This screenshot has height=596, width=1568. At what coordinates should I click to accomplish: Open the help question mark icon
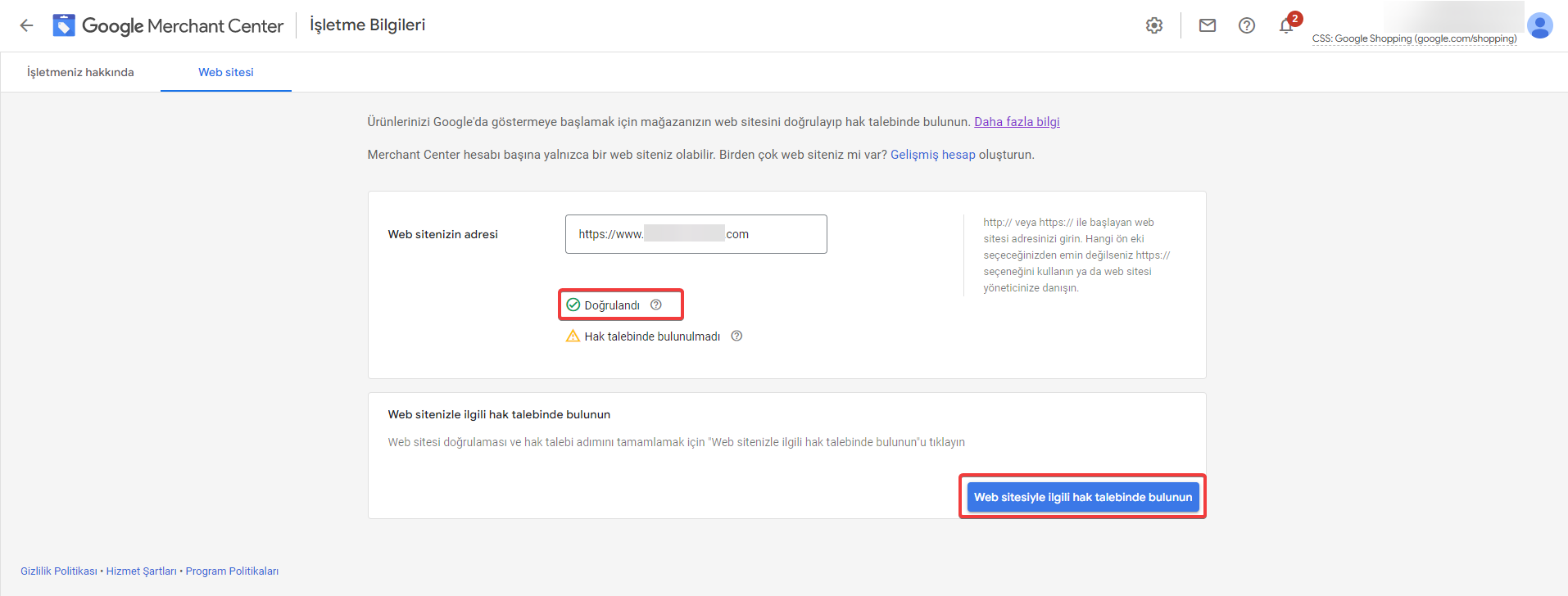tap(1247, 25)
